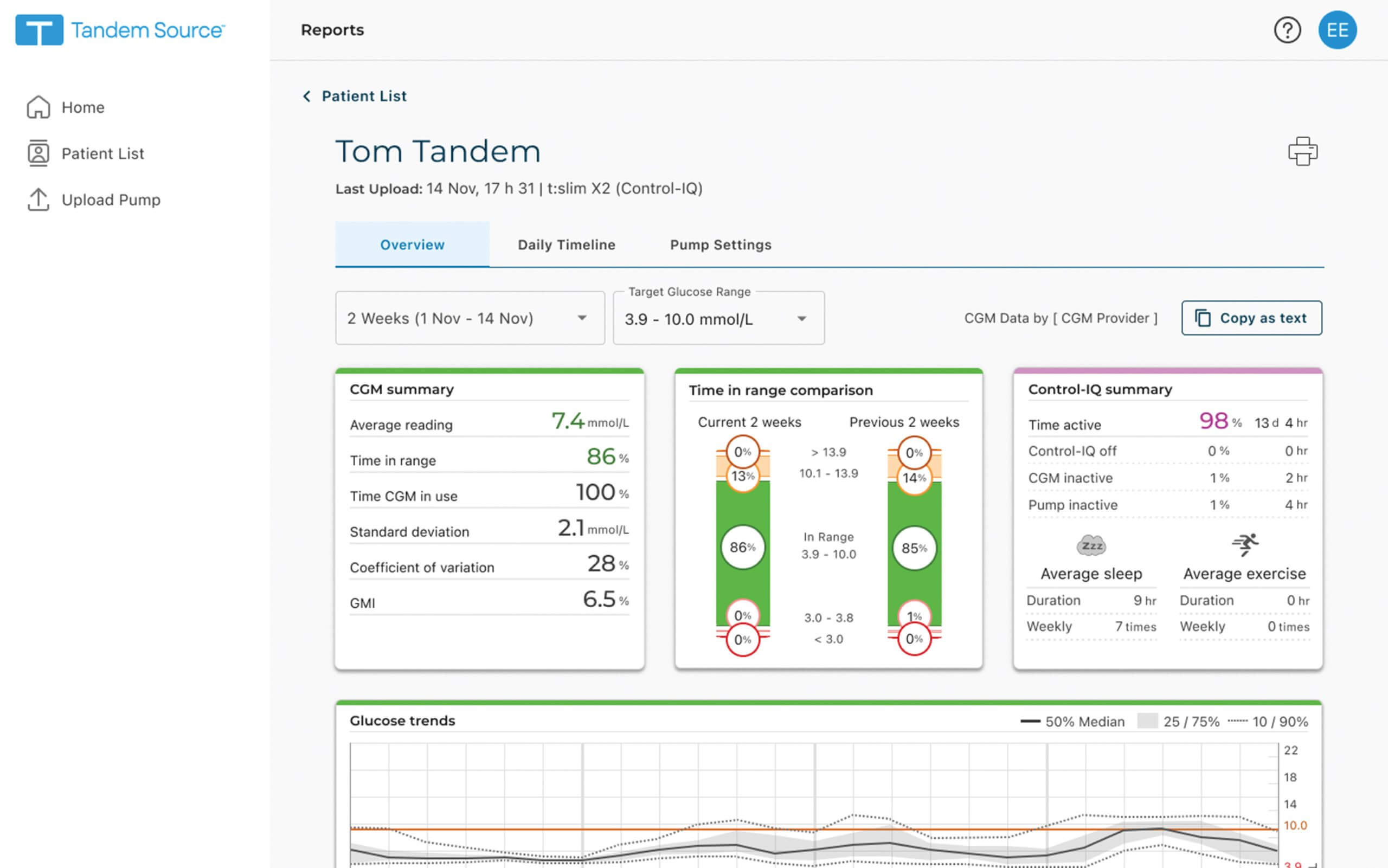
Task: Click the CGM summary card title
Action: pyautogui.click(x=401, y=389)
